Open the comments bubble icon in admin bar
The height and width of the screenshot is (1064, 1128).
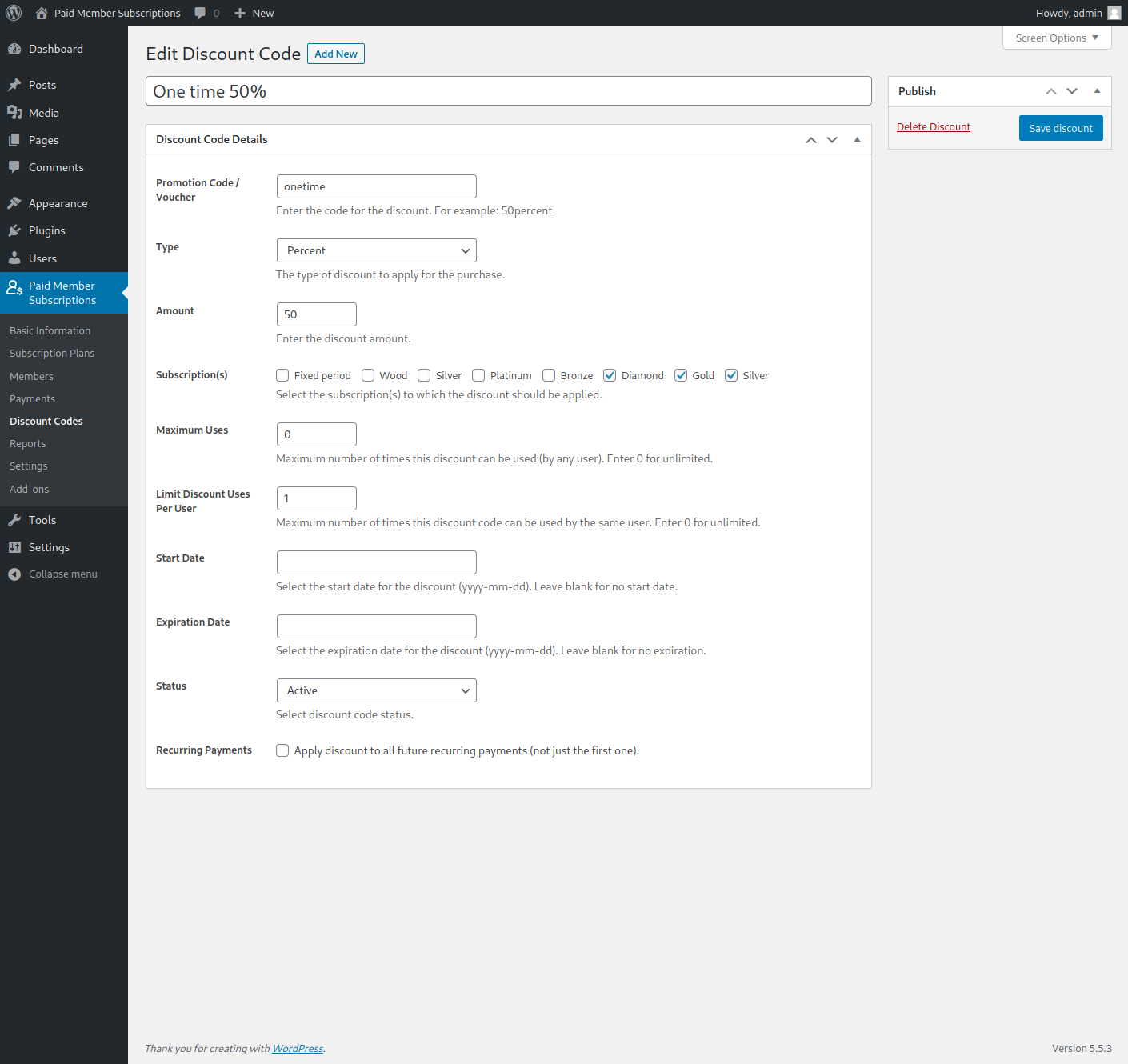pos(200,13)
